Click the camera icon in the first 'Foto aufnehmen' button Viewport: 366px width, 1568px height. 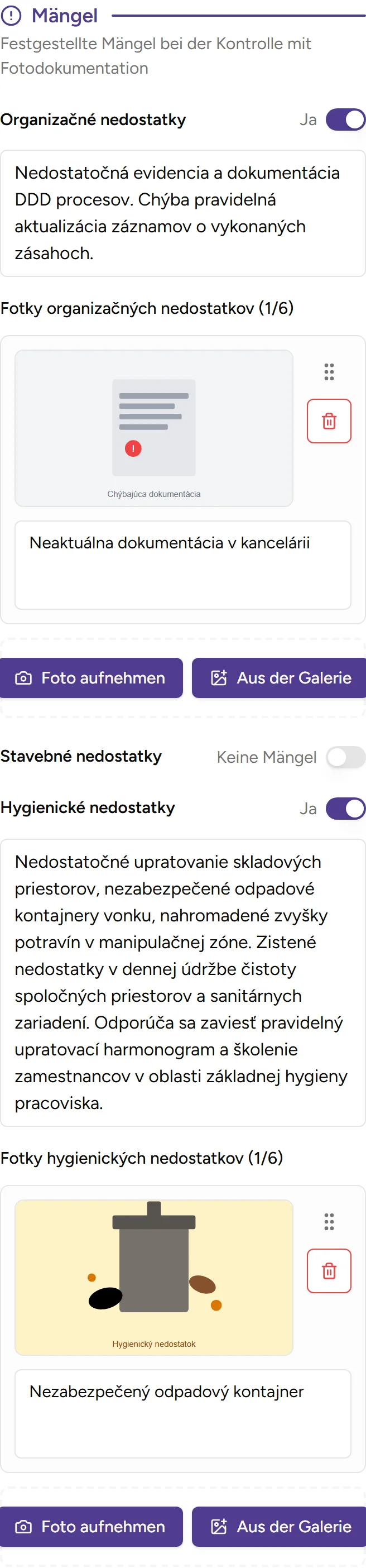pyautogui.click(x=23, y=678)
